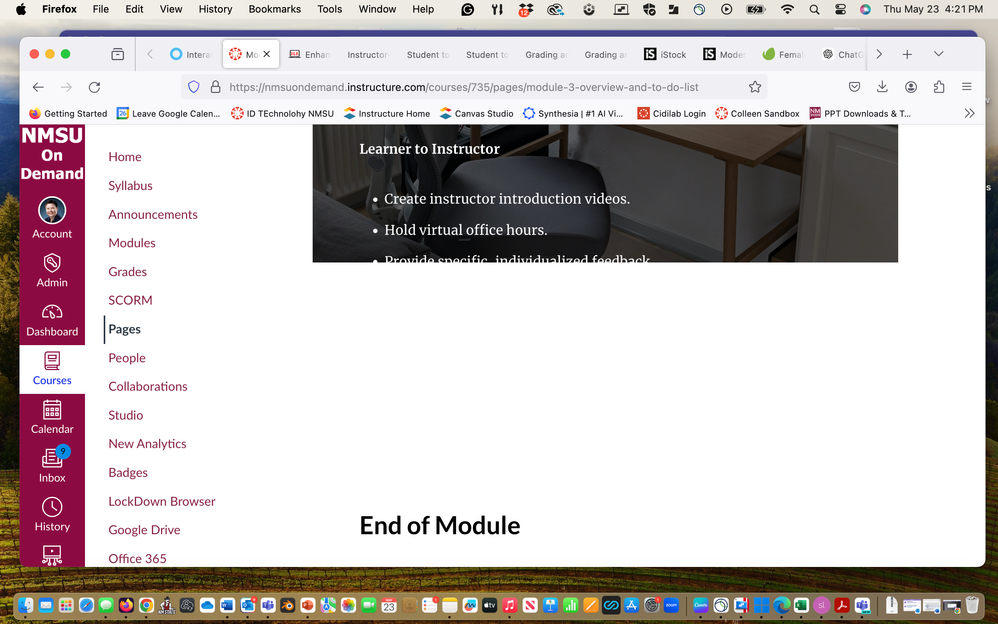Reload the current page
This screenshot has width=998, height=624.
(95, 87)
